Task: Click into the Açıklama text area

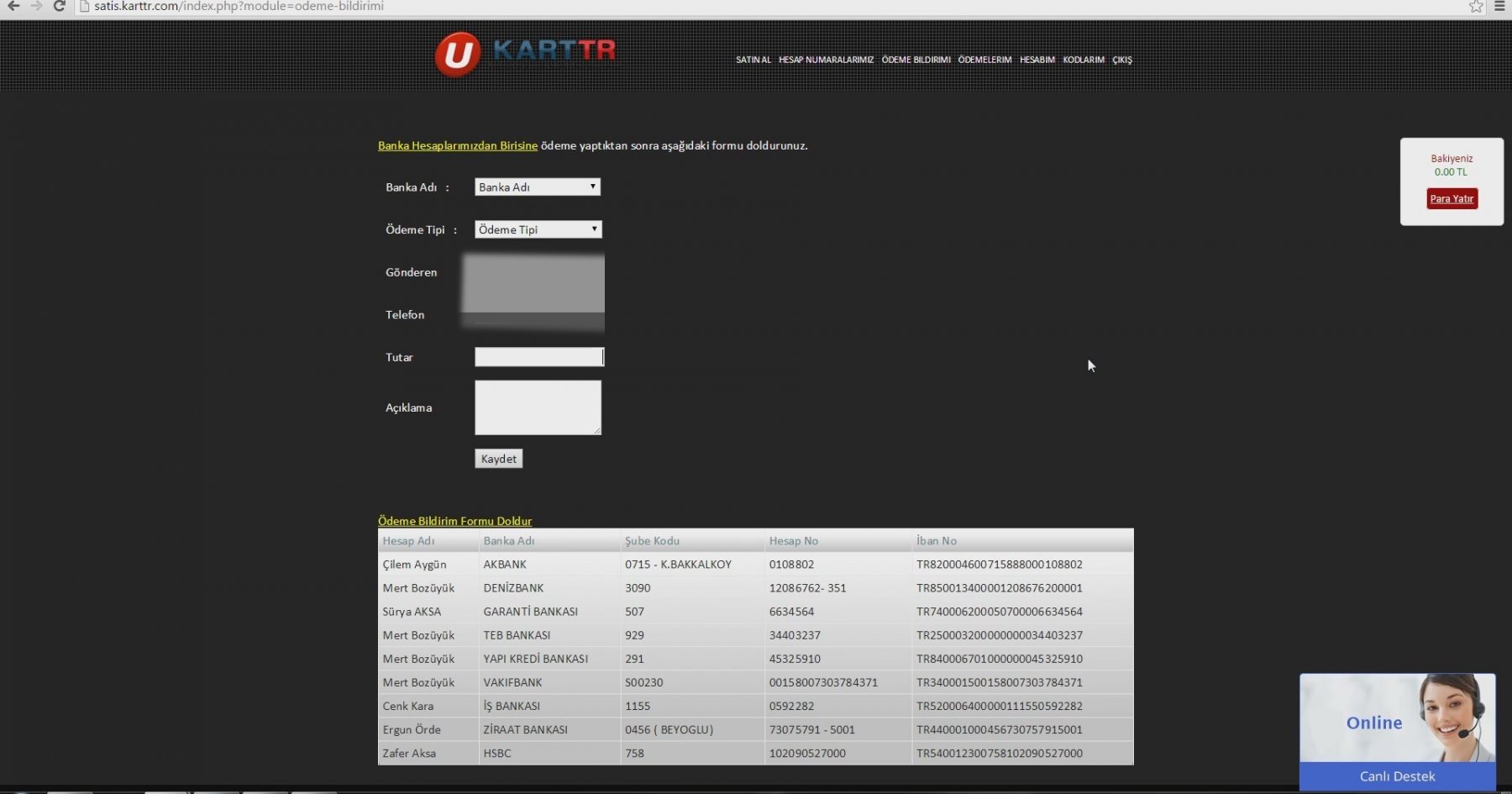Action: click(538, 408)
